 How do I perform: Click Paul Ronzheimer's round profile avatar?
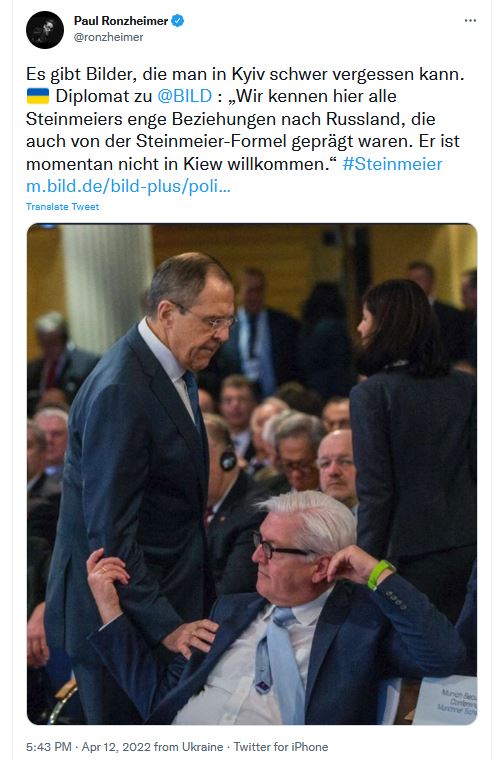click(x=45, y=30)
